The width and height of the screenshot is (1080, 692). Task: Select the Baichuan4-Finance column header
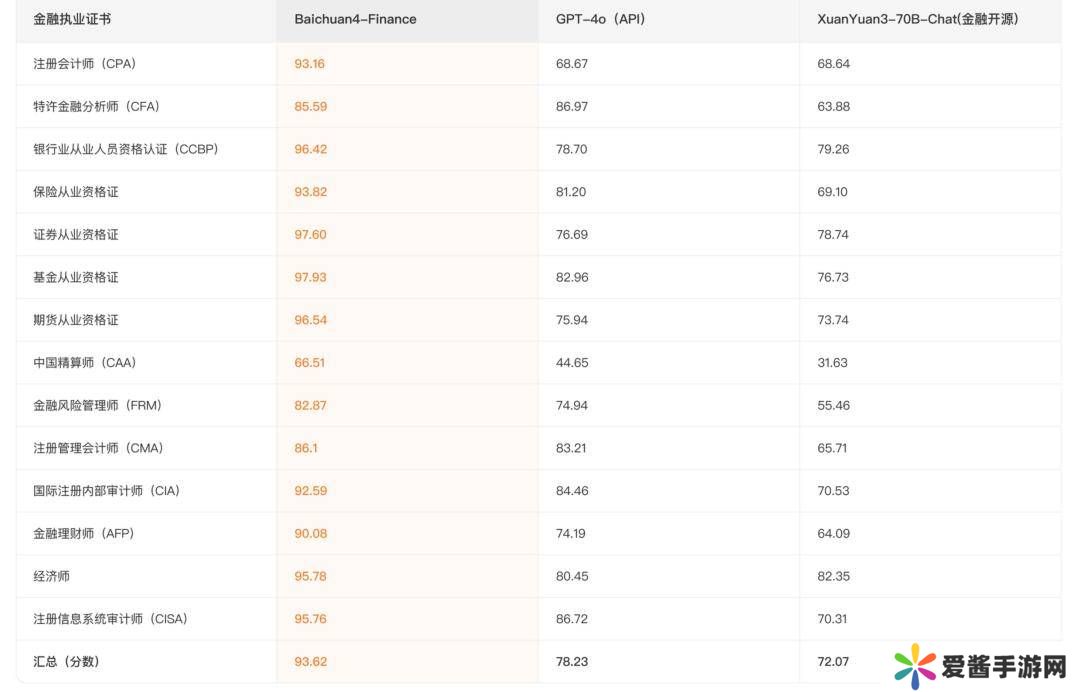coord(355,19)
